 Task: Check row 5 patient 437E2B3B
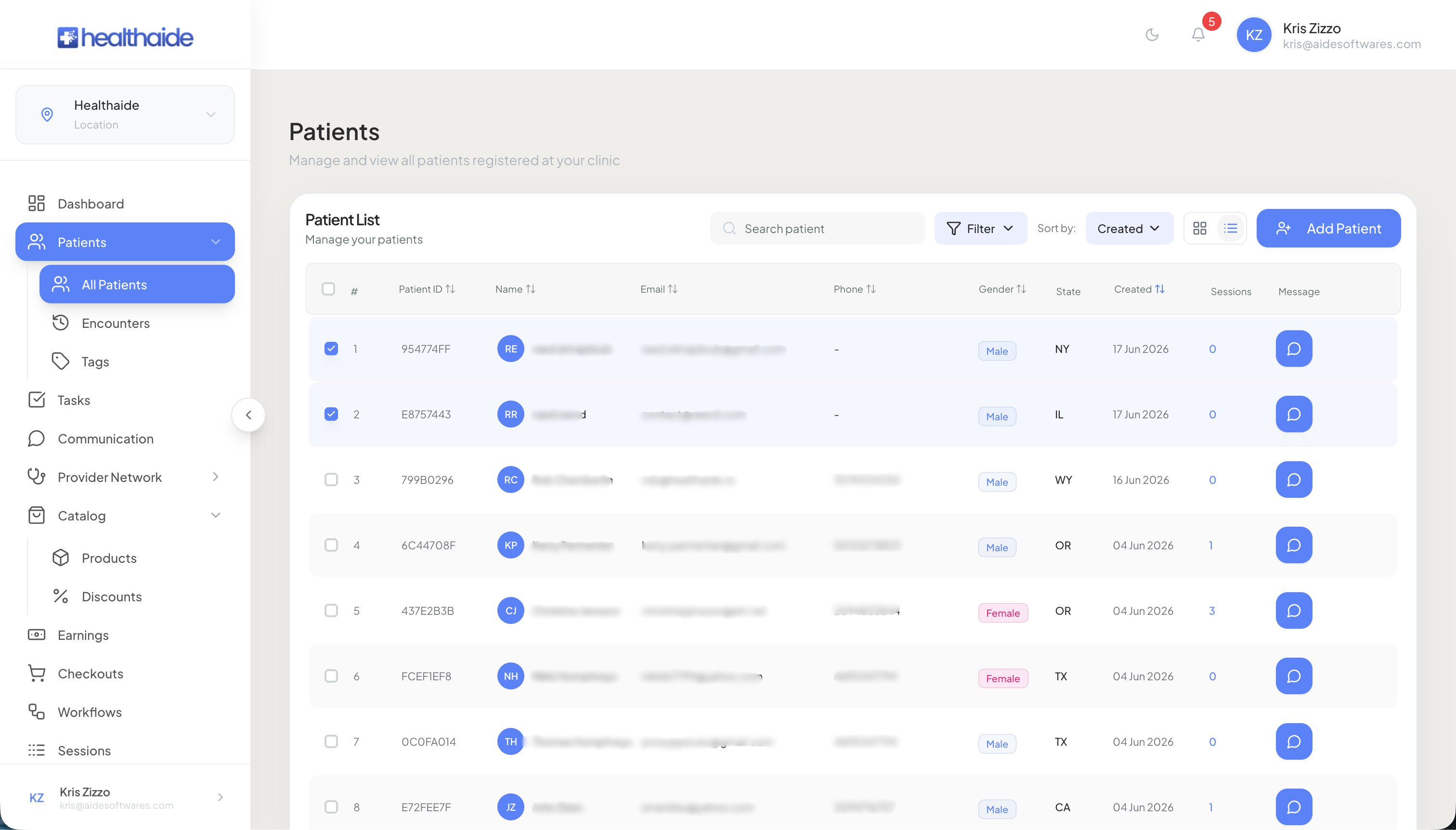[x=331, y=610]
